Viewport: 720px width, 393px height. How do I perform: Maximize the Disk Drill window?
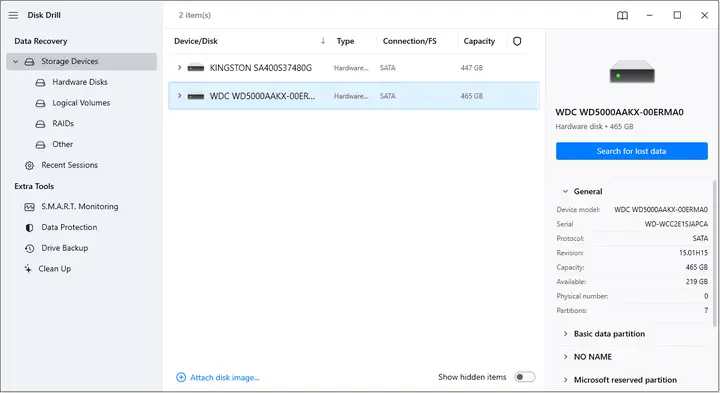pos(677,15)
